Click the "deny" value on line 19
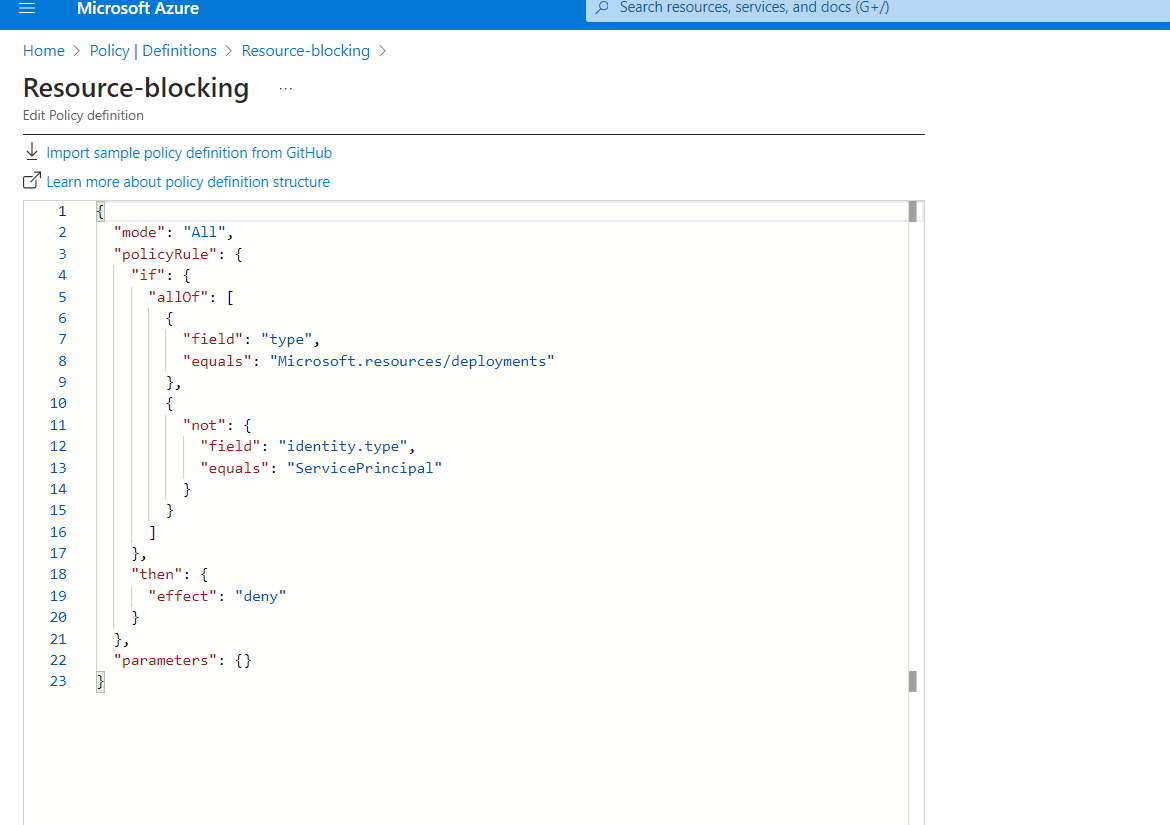The image size is (1170, 825). tap(260, 596)
